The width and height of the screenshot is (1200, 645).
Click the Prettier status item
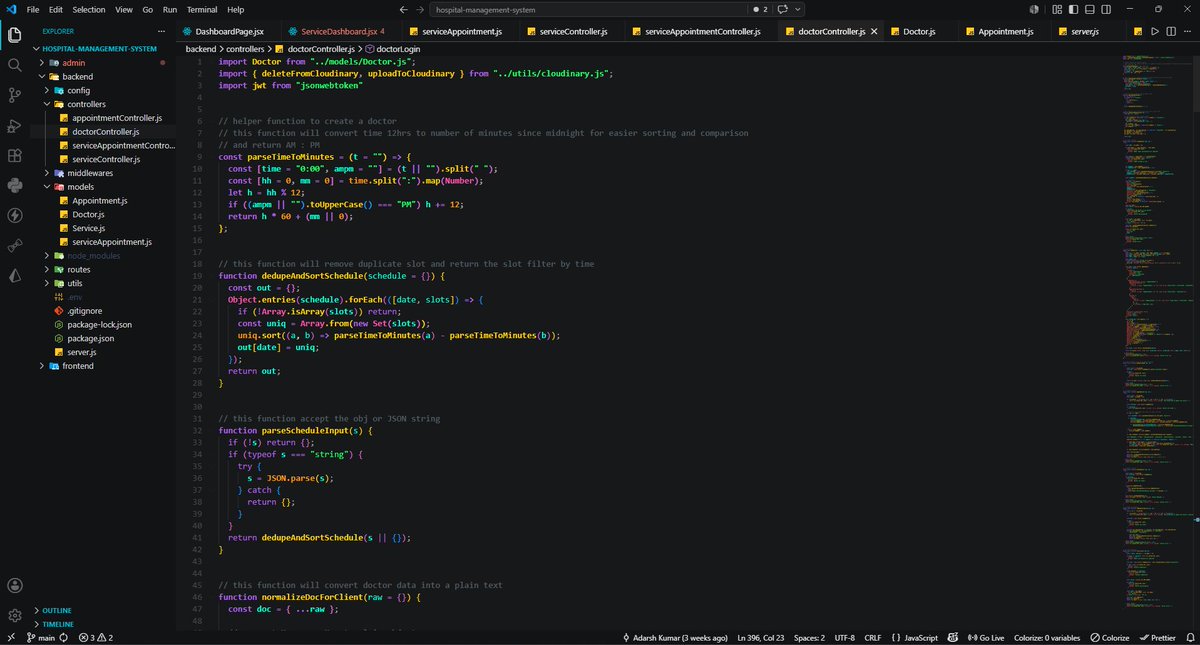click(1156, 637)
